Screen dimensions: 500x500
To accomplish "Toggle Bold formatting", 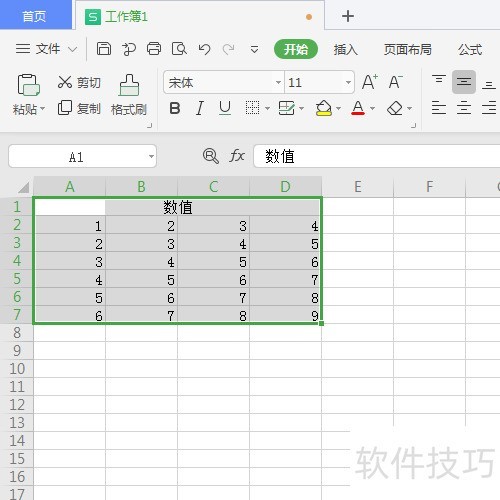I will 175,108.
